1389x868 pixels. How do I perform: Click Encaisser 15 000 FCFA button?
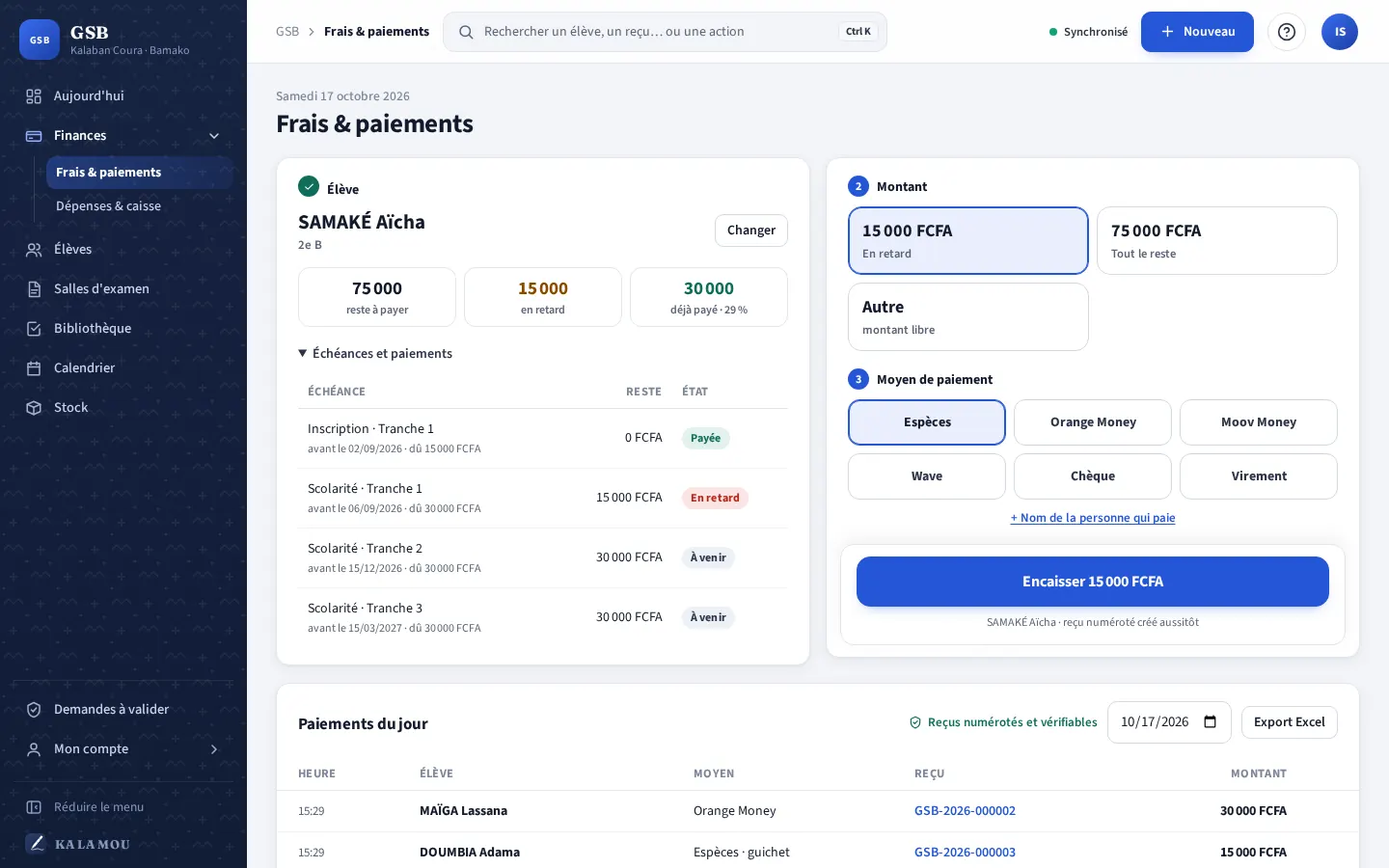[1093, 582]
